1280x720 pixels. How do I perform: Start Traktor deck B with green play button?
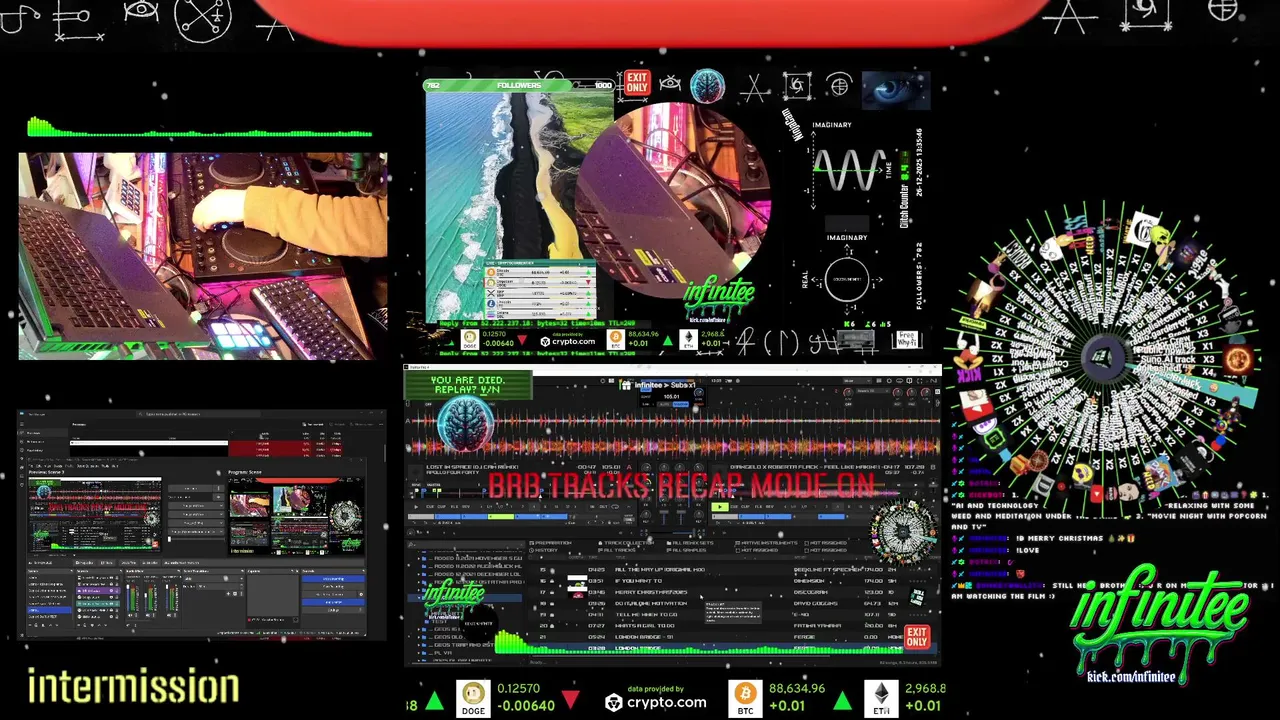tap(720, 507)
